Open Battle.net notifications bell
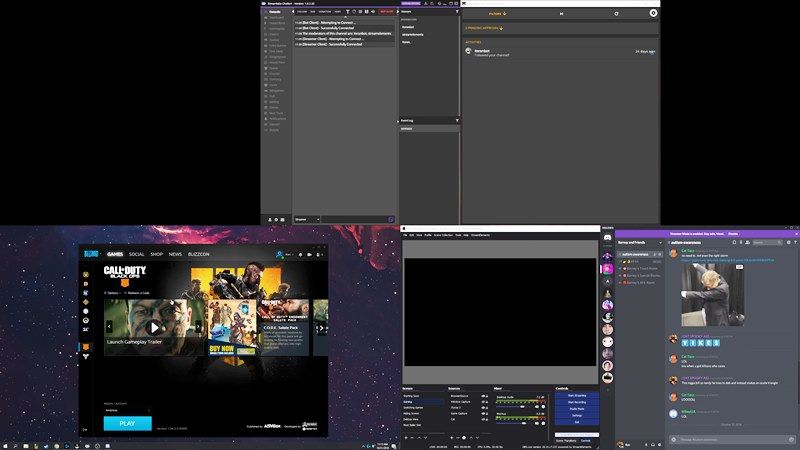 [300, 254]
